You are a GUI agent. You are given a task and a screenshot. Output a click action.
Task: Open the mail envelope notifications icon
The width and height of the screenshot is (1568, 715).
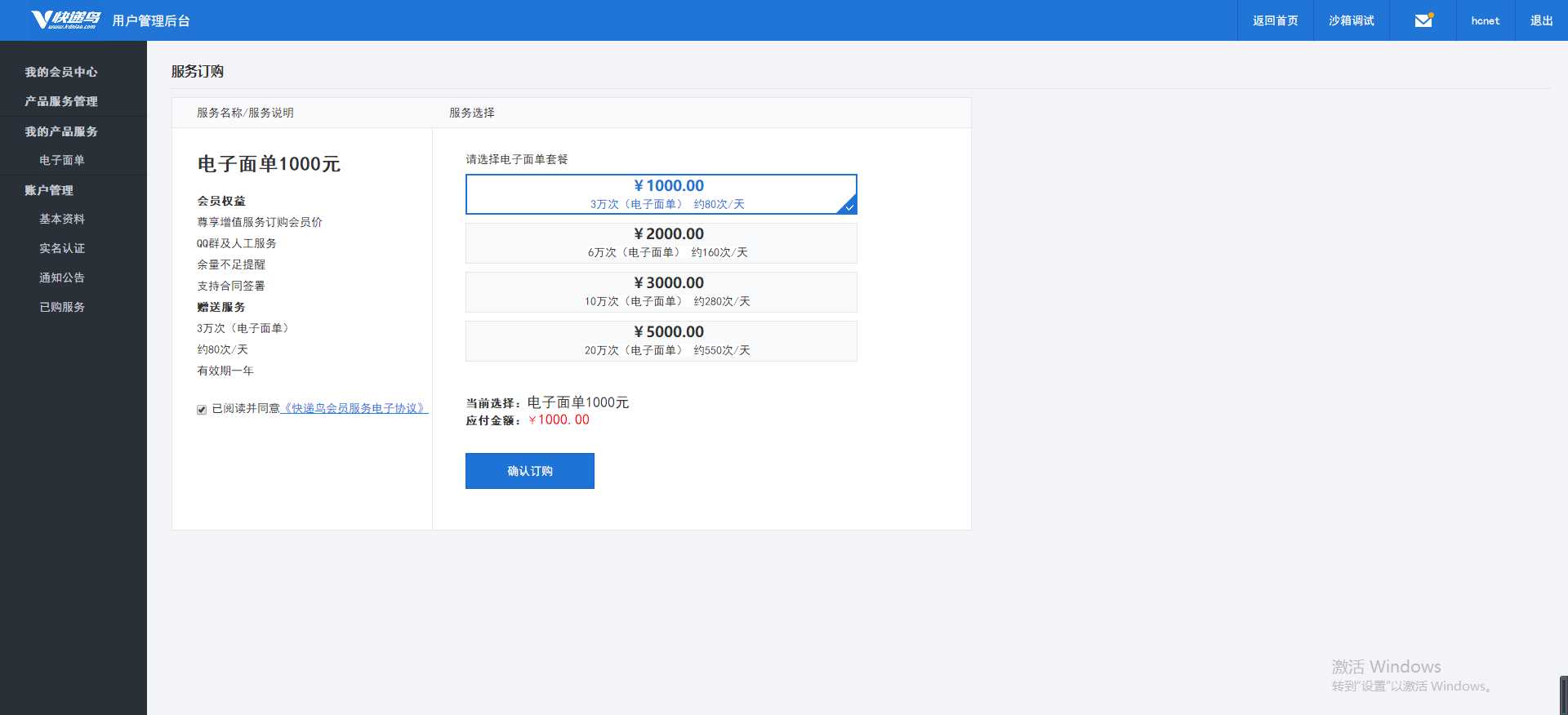[x=1423, y=20]
